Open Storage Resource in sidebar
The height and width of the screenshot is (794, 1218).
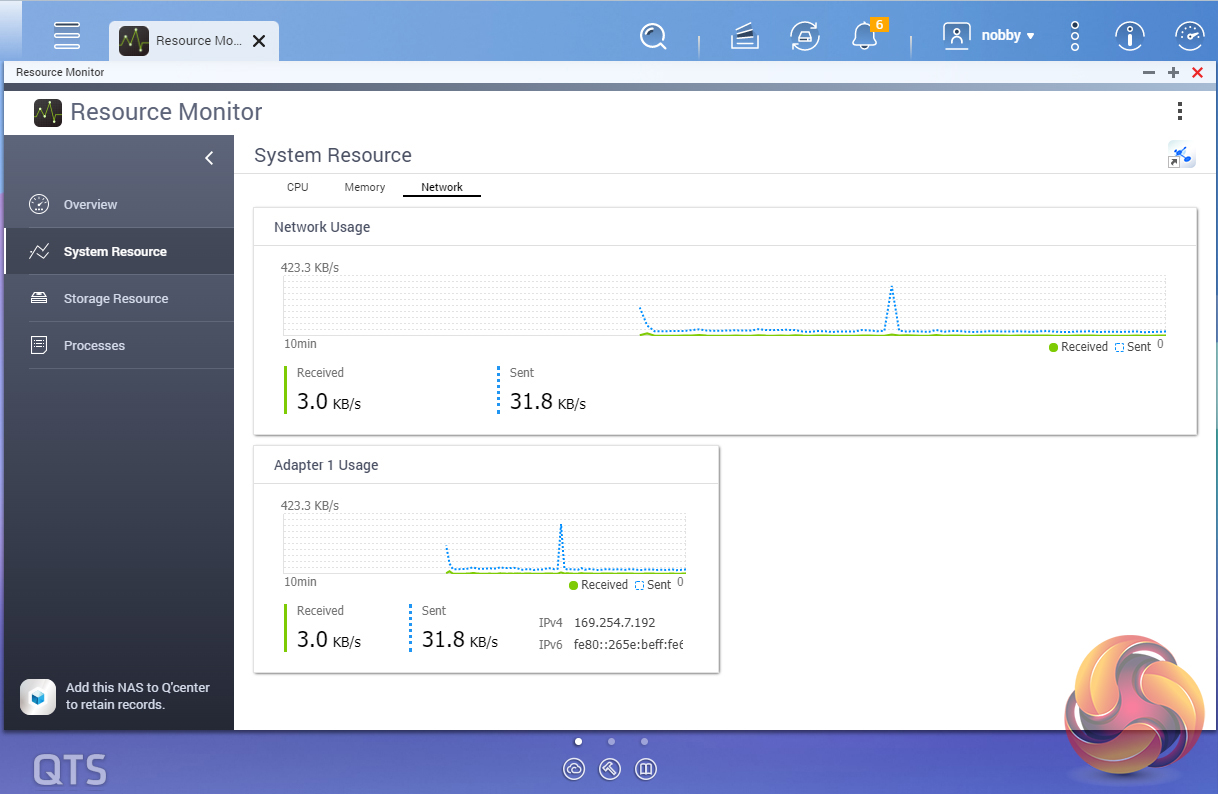coord(115,299)
